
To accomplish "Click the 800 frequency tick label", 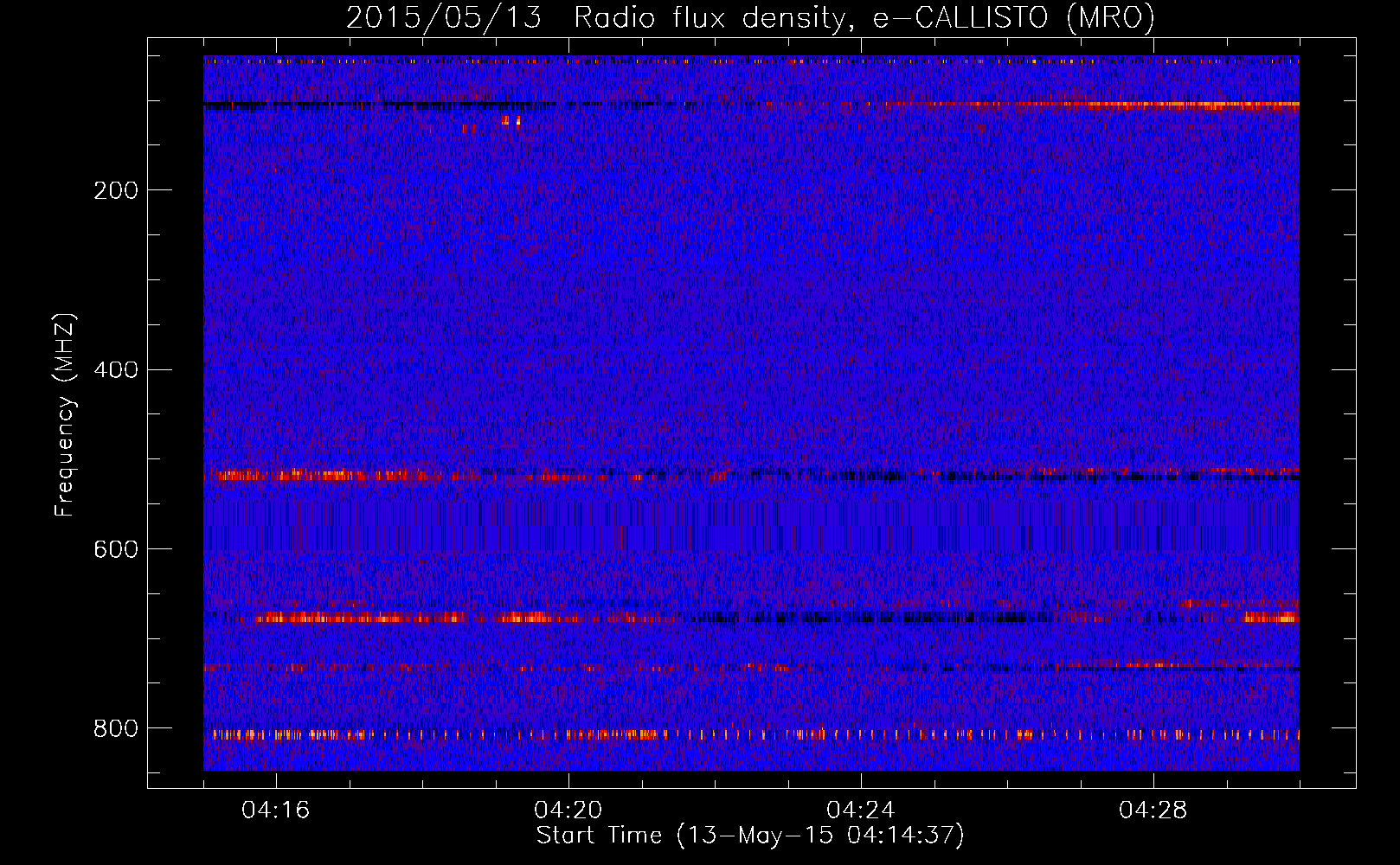I will (x=116, y=729).
